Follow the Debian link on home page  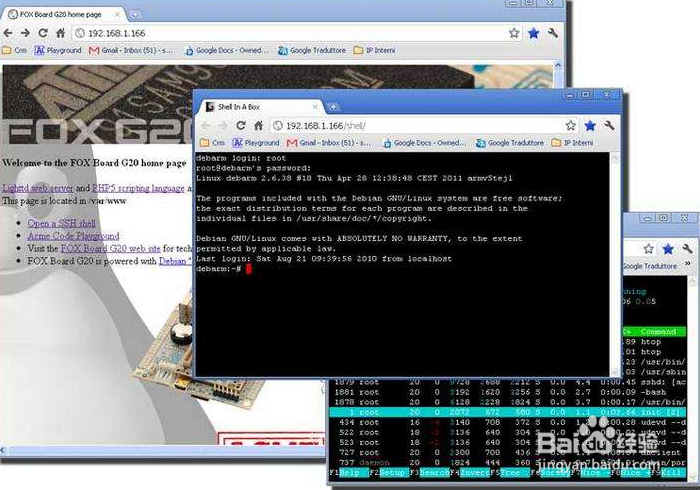[175, 261]
